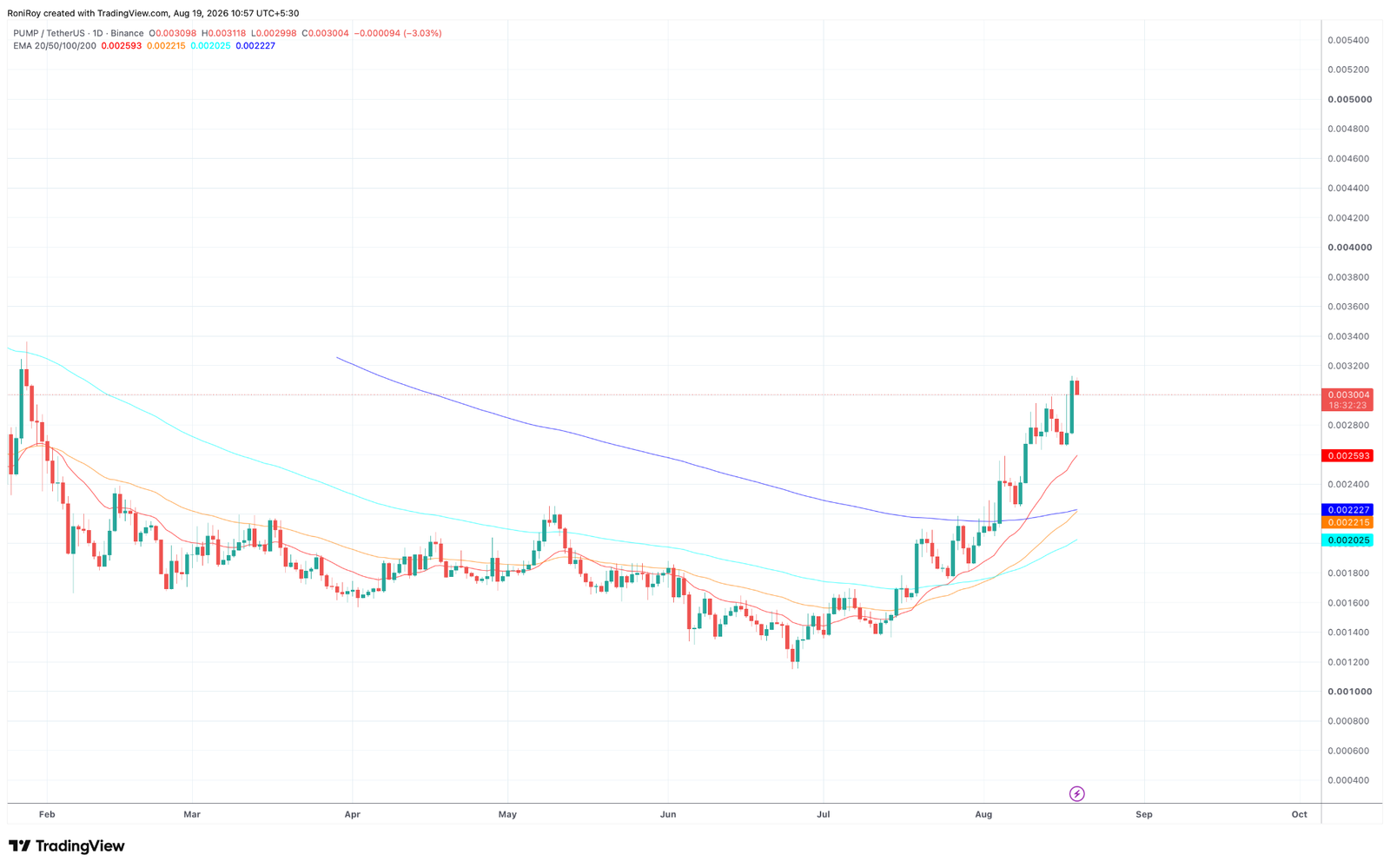Viewport: 1390px width, 868px height.
Task: Click the EMA 20 value 0.002593 in legend
Action: click(x=122, y=45)
